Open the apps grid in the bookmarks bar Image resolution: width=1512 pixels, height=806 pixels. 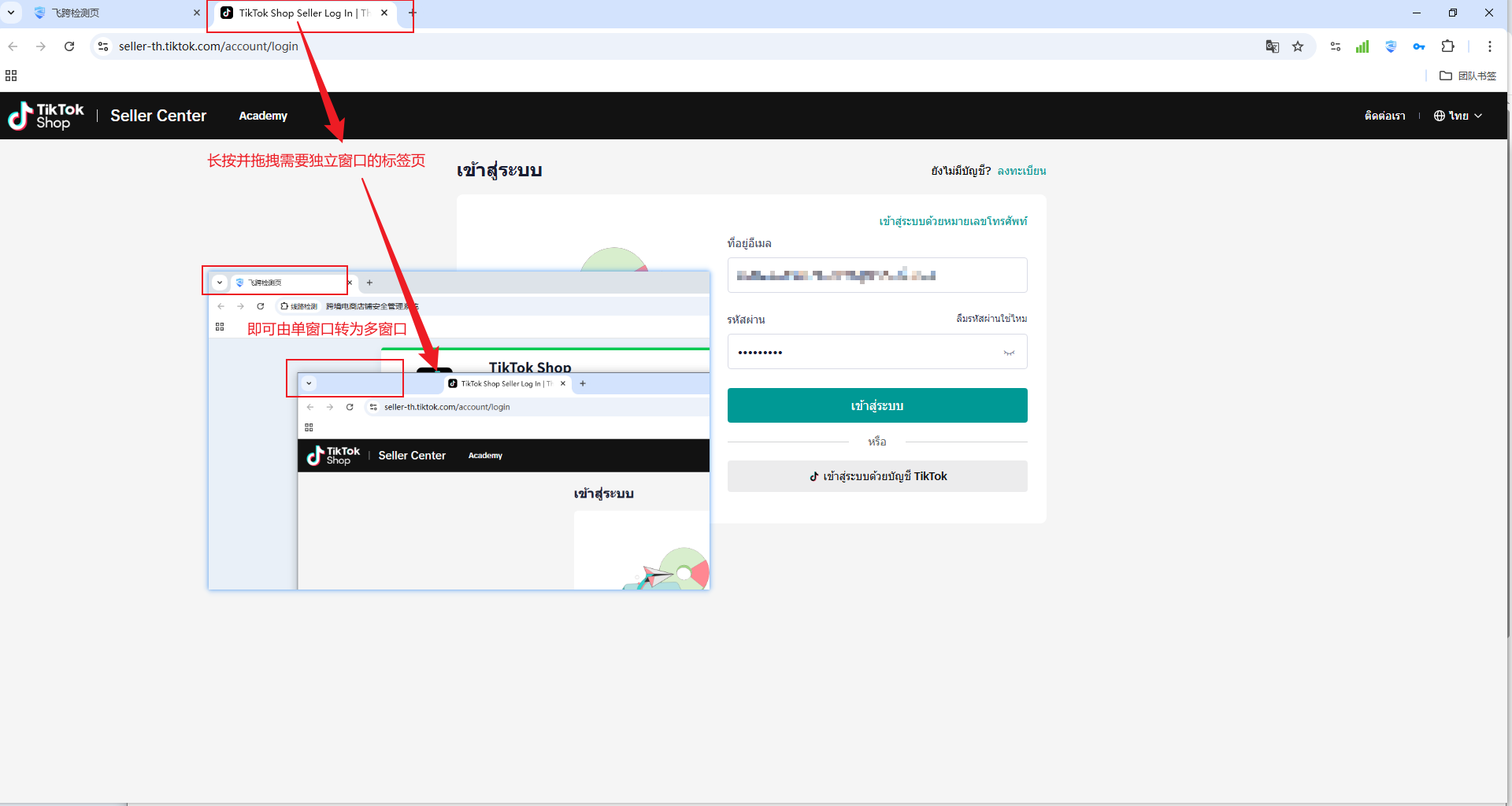[x=11, y=76]
